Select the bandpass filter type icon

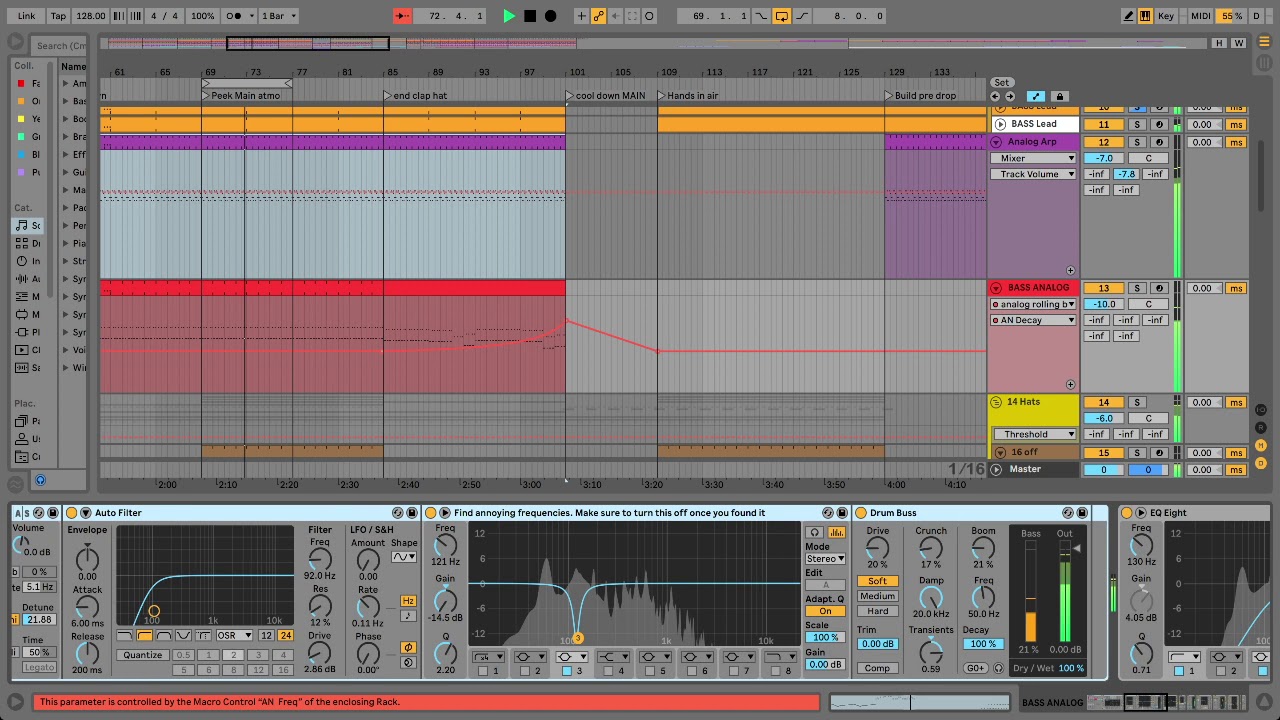click(164, 636)
